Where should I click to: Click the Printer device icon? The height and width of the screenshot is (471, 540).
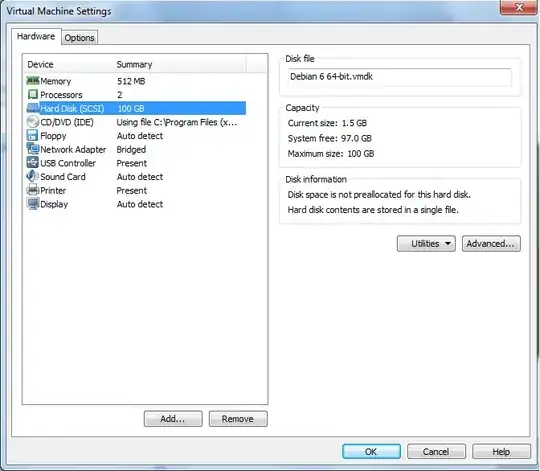(x=33, y=190)
